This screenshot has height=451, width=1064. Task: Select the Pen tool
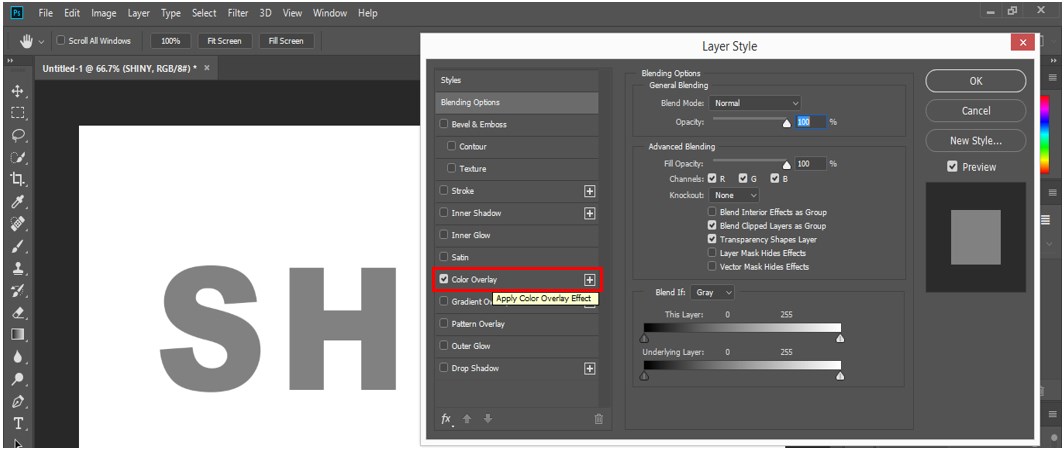[18, 401]
